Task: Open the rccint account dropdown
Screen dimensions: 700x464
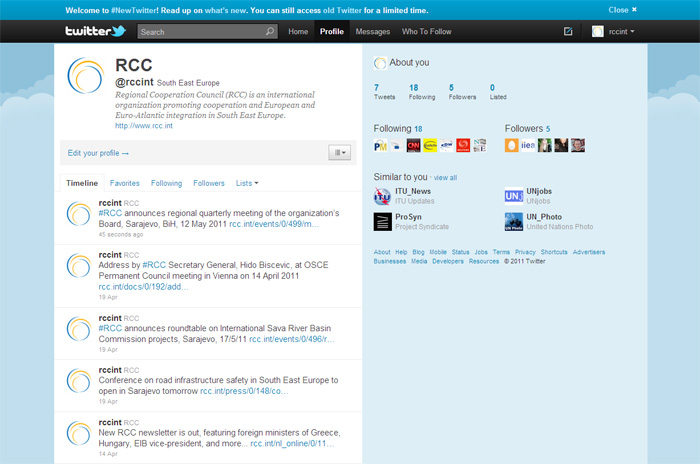Action: [621, 32]
